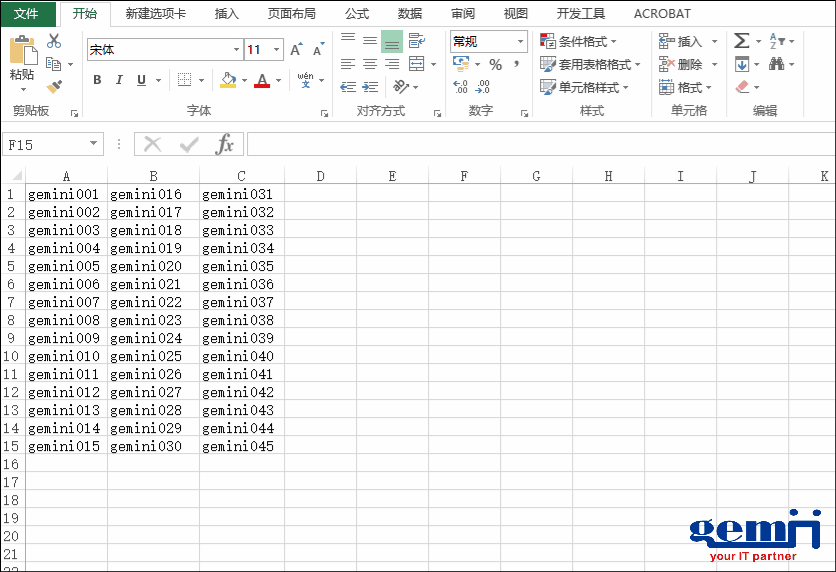Select cell gemini023
This screenshot has height=572, width=836.
(153, 320)
